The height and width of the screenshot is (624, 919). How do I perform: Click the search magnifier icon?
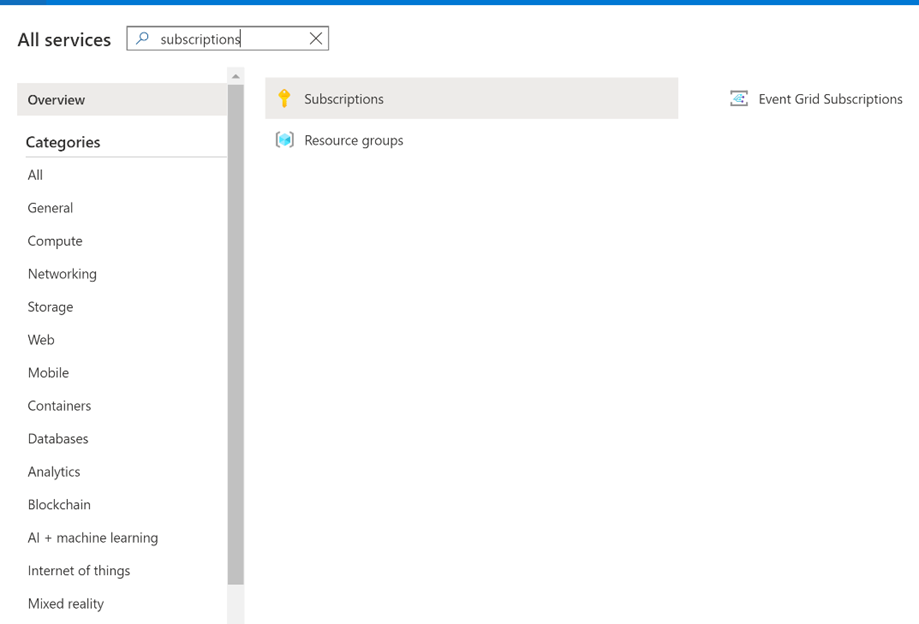(x=142, y=39)
